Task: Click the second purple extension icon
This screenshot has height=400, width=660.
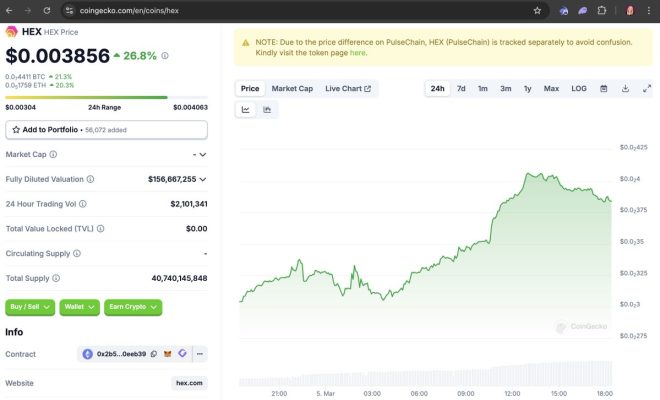Action: (x=583, y=11)
